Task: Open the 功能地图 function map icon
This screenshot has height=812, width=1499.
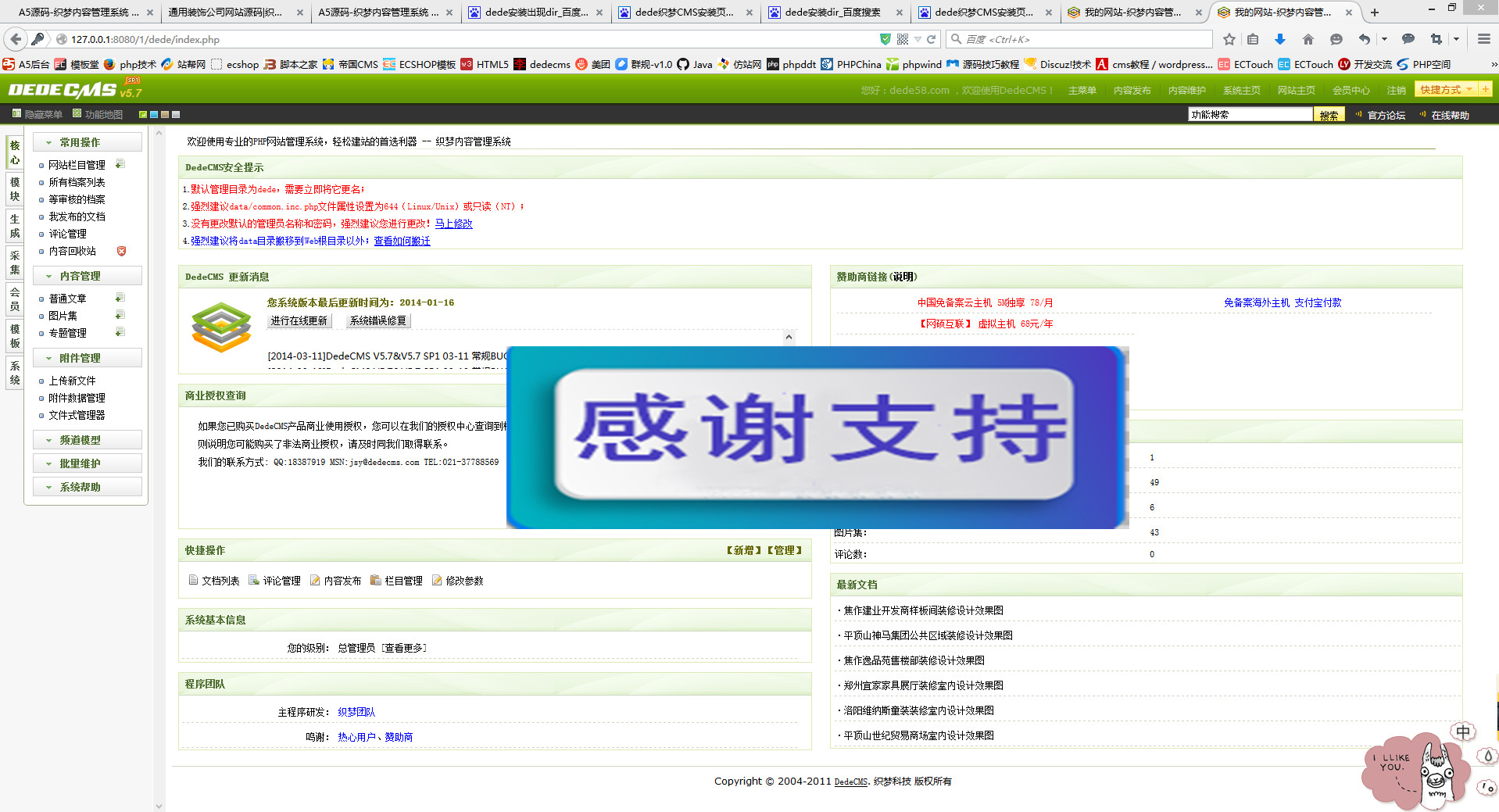Action: (x=77, y=114)
